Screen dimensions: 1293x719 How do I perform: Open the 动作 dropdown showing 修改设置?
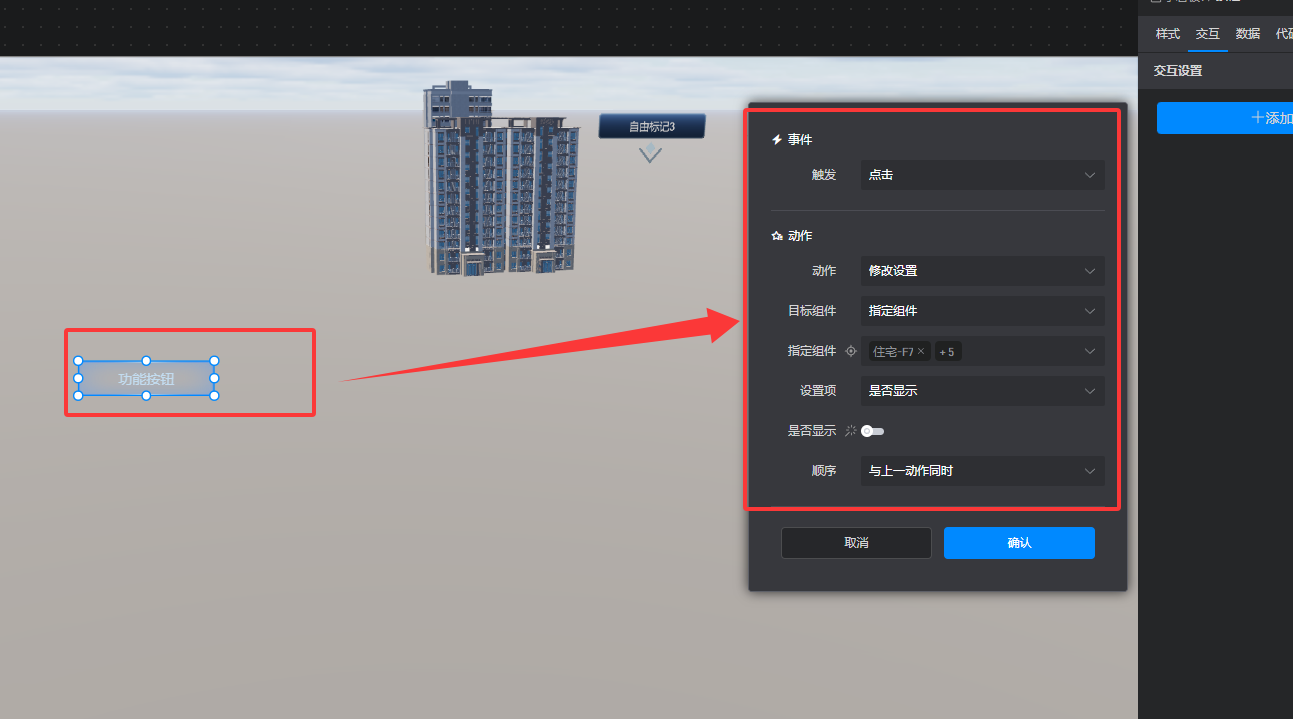[983, 271]
